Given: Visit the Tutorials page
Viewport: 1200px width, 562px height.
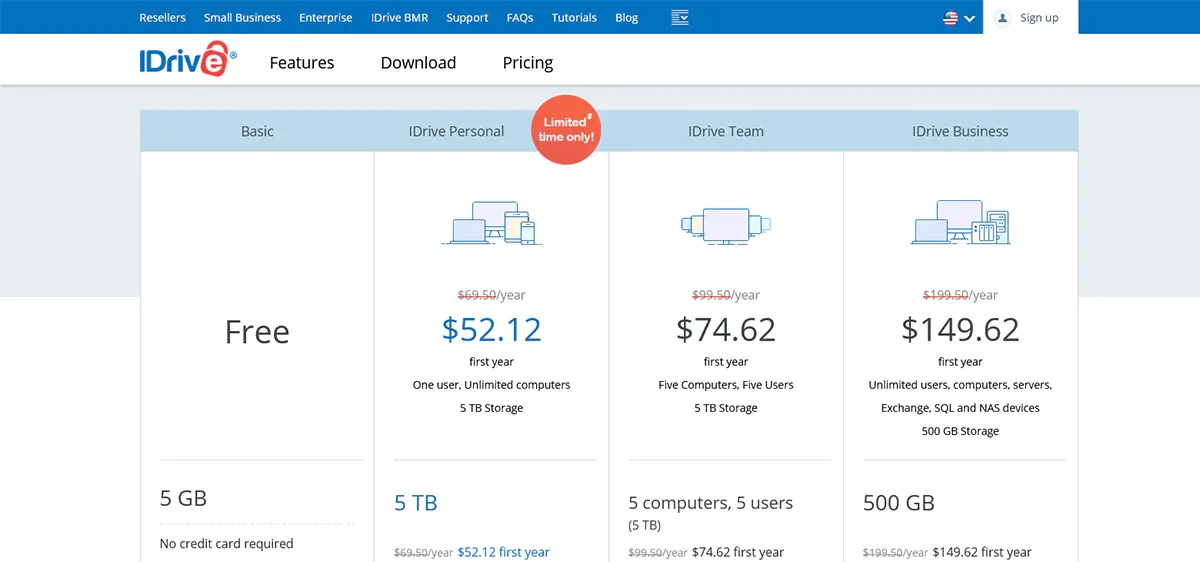Looking at the screenshot, I should [574, 18].
